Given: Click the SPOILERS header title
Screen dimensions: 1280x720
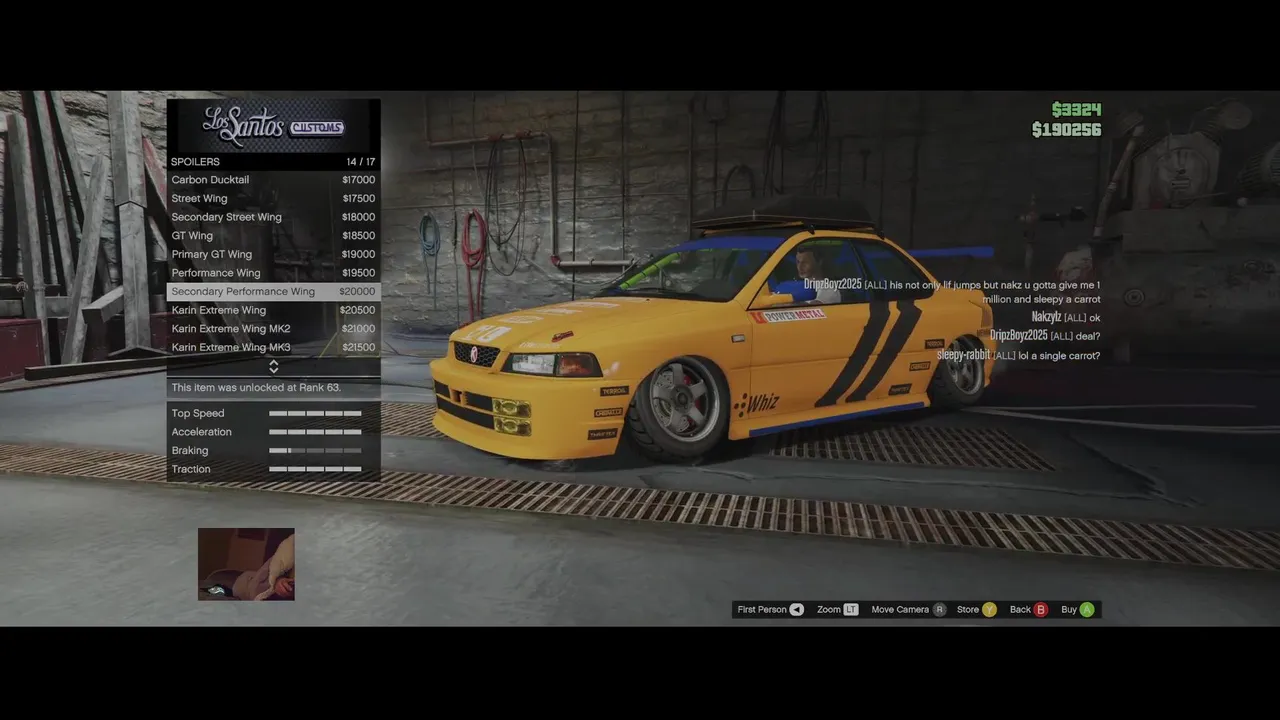Looking at the screenshot, I should point(195,162).
